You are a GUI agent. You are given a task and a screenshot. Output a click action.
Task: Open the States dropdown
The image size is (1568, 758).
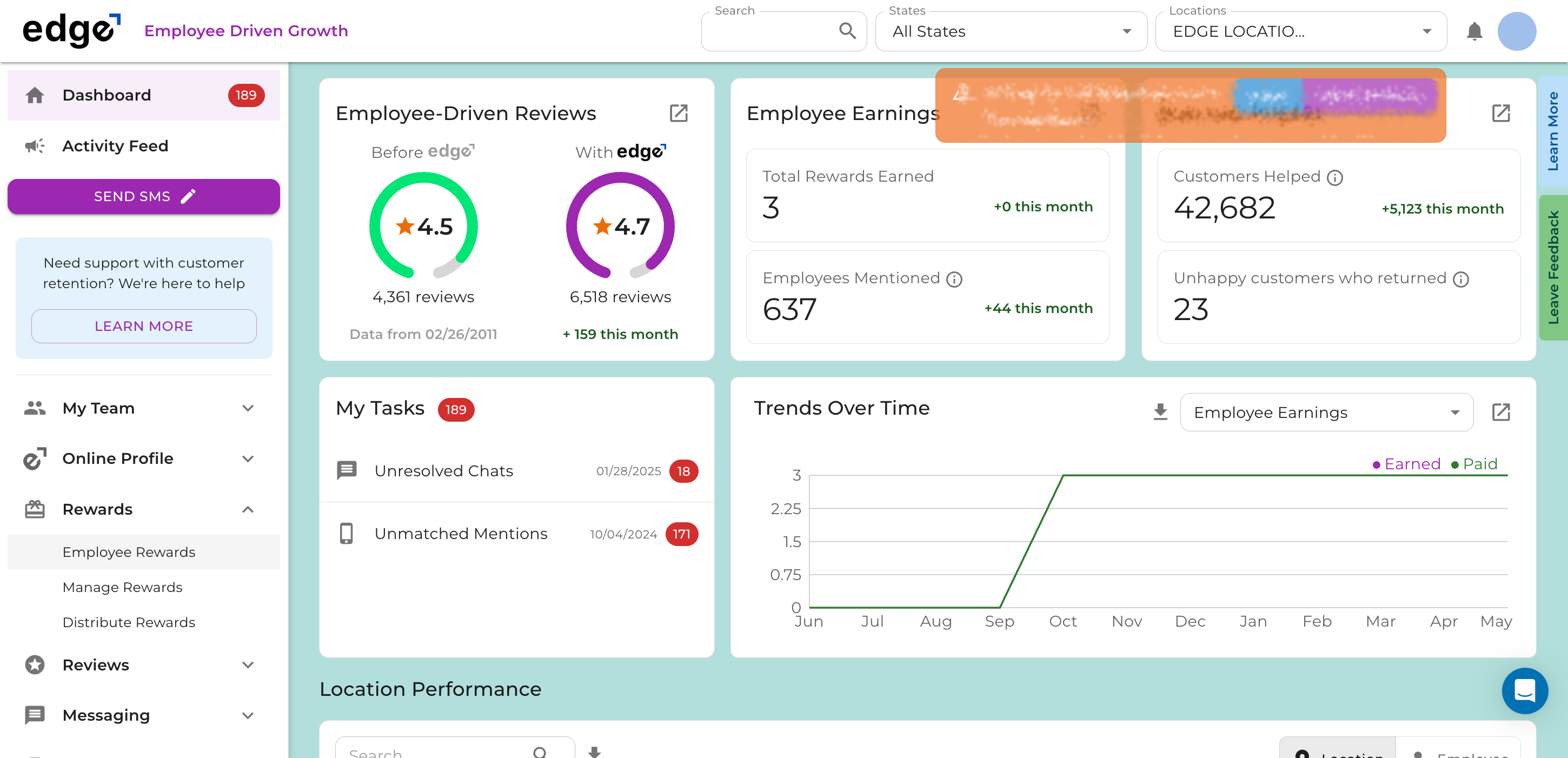coord(1011,31)
